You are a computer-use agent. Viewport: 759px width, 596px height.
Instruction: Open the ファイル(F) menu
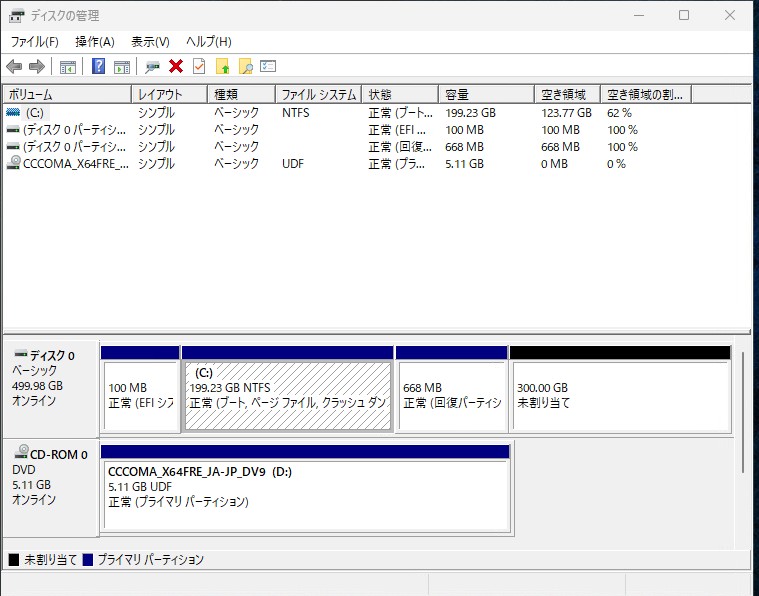tap(34, 42)
